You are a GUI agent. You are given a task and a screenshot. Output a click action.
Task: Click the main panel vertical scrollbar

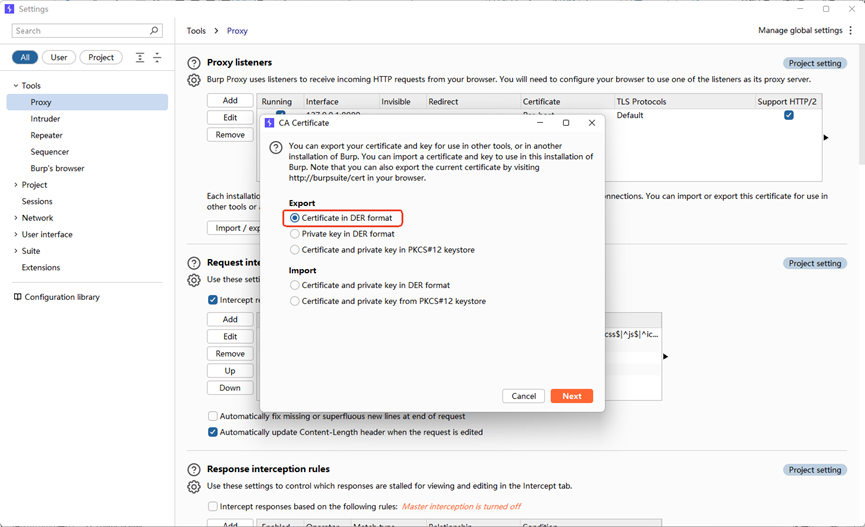point(862,105)
